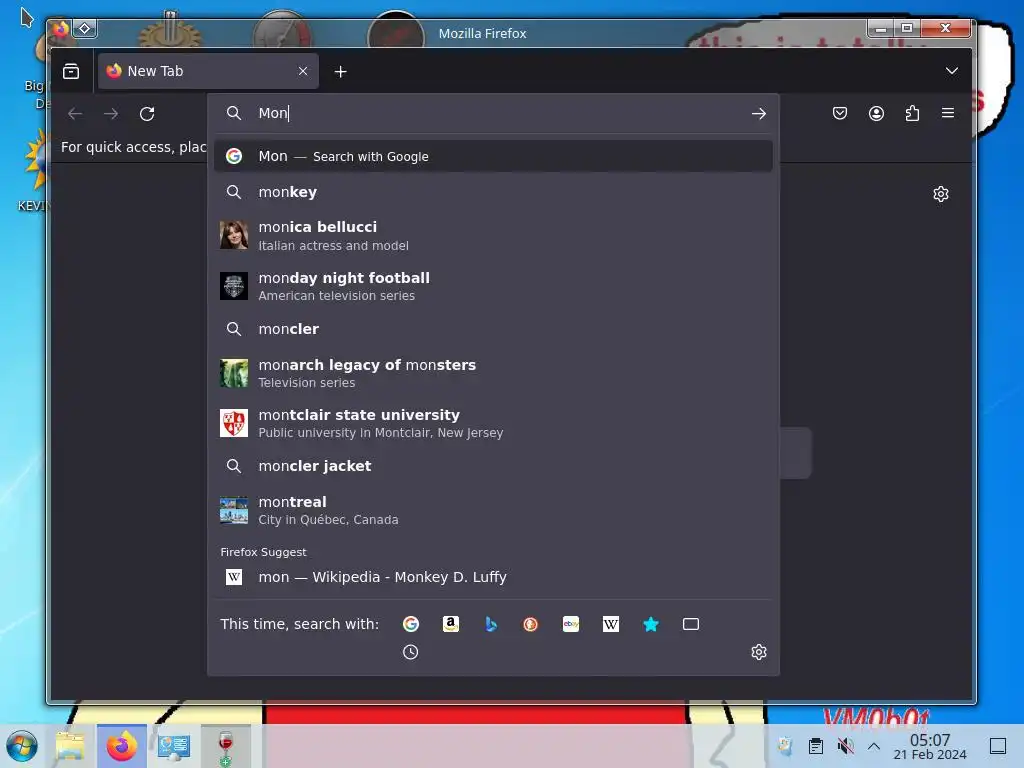Open Windows Start menu orb
The width and height of the screenshot is (1024, 768).
tap(22, 746)
